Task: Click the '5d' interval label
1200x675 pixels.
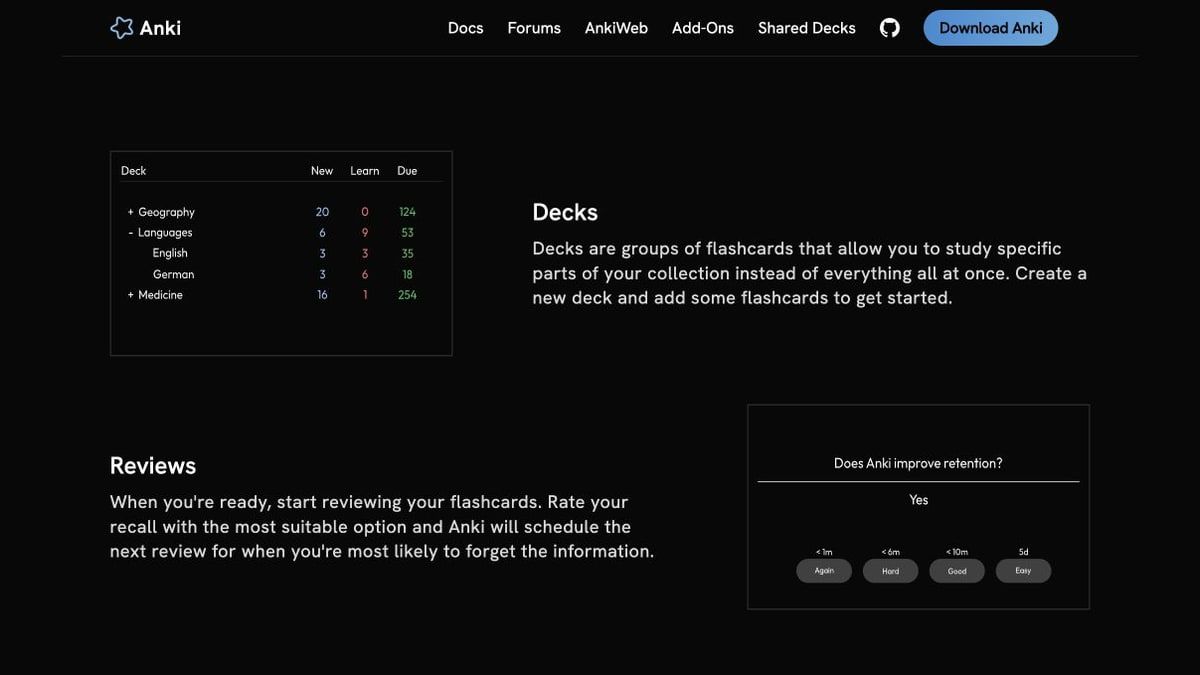Action: point(1023,552)
